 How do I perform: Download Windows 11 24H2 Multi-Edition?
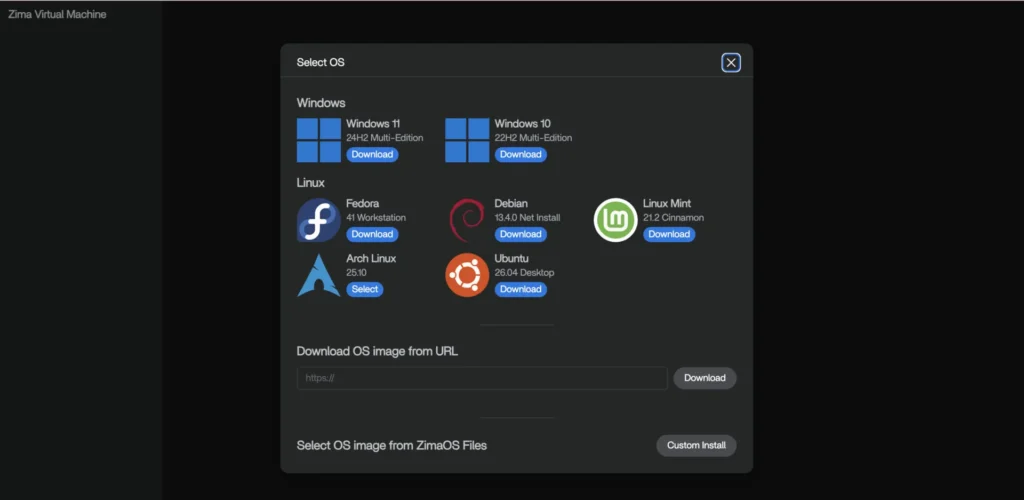pyautogui.click(x=372, y=155)
